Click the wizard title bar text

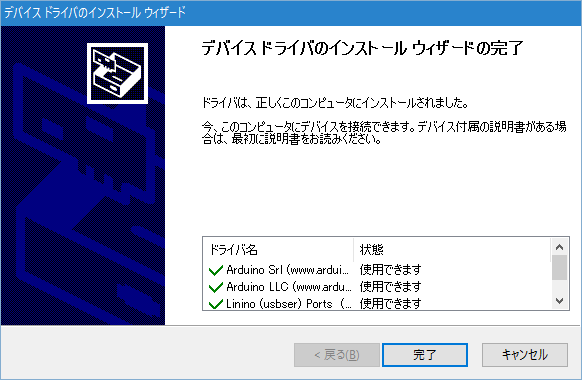pos(95,13)
